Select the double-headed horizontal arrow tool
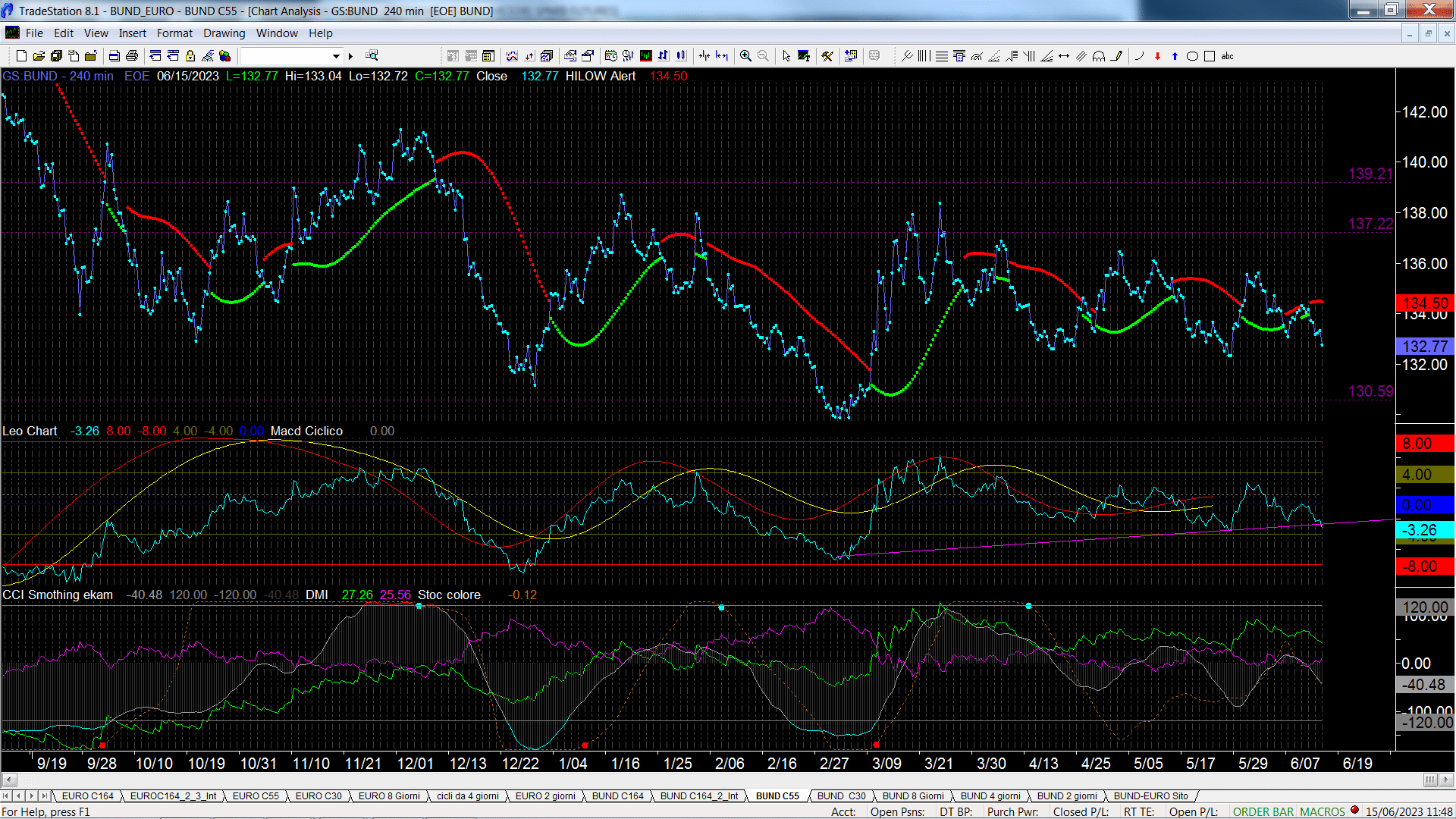 tap(1064, 56)
